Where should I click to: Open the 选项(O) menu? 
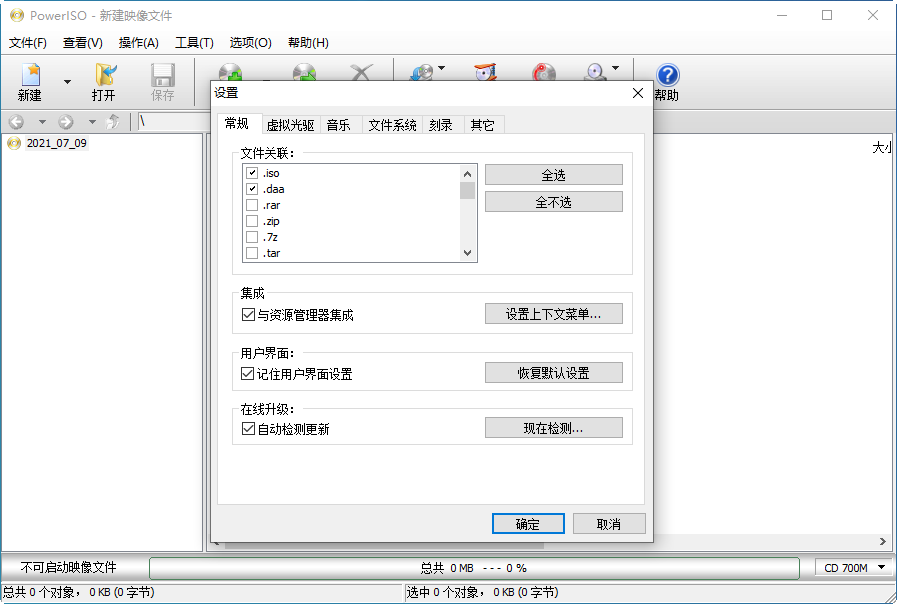tap(251, 43)
